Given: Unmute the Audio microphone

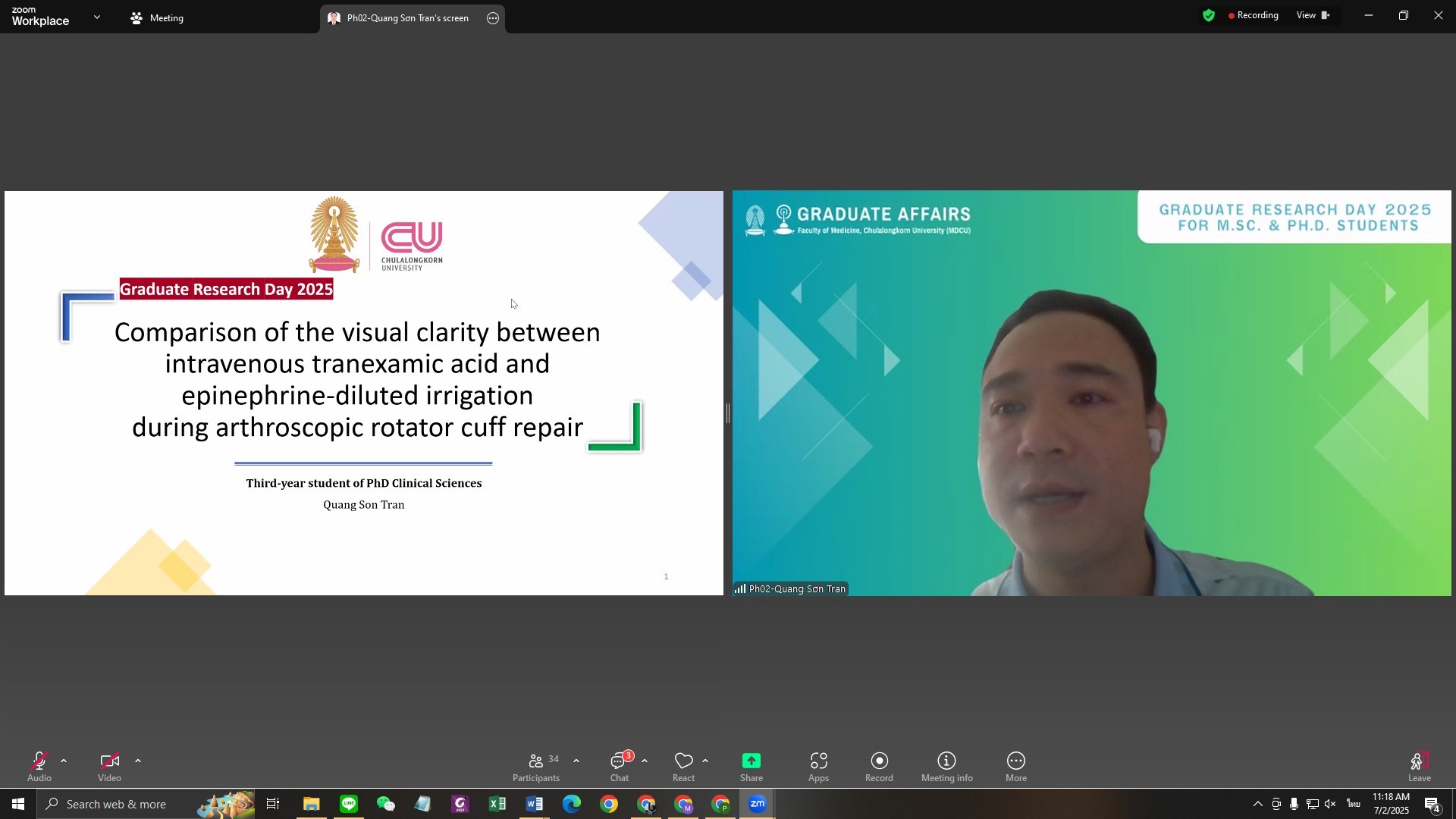Looking at the screenshot, I should [39, 761].
